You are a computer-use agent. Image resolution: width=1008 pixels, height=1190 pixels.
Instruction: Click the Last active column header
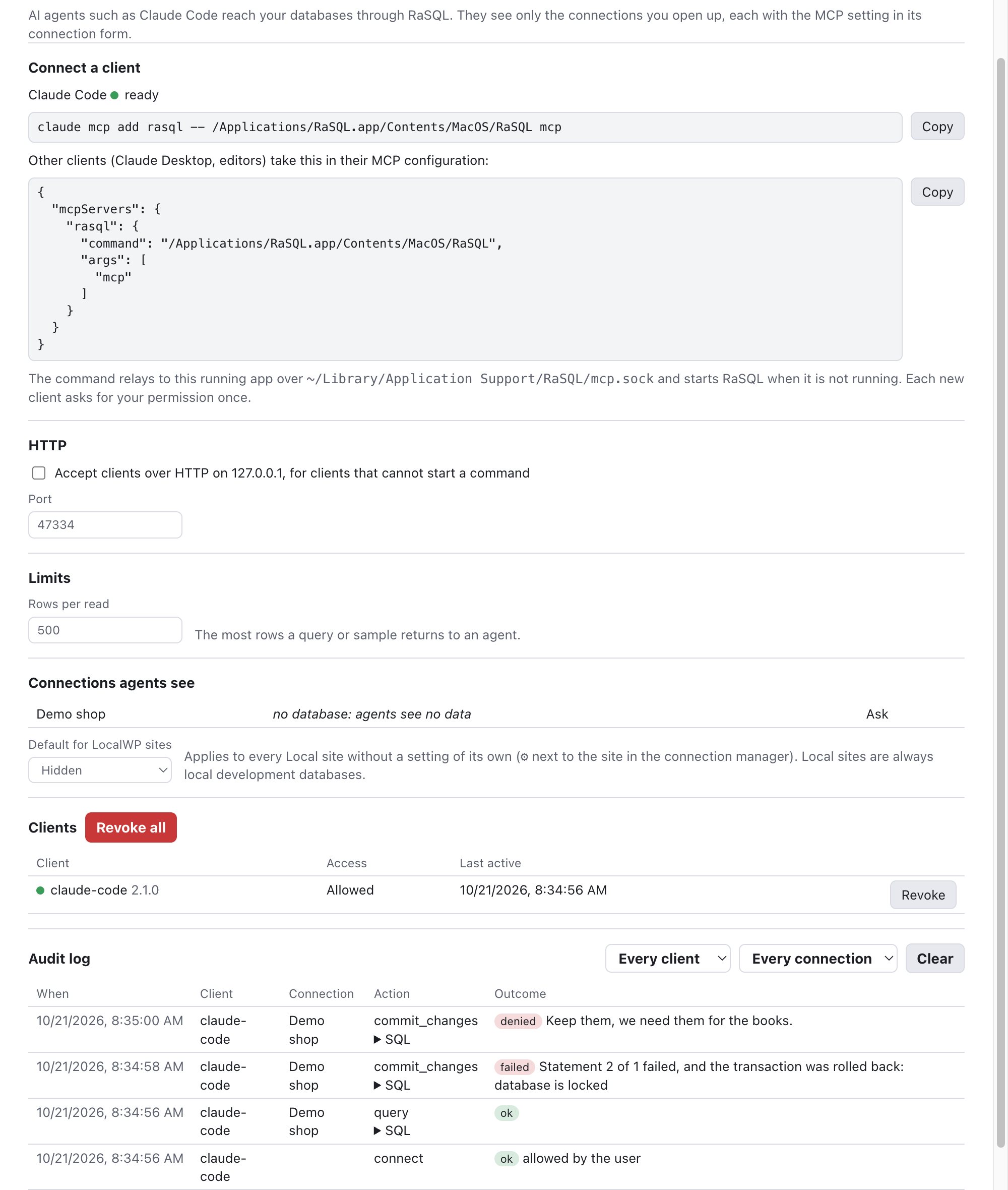point(490,863)
